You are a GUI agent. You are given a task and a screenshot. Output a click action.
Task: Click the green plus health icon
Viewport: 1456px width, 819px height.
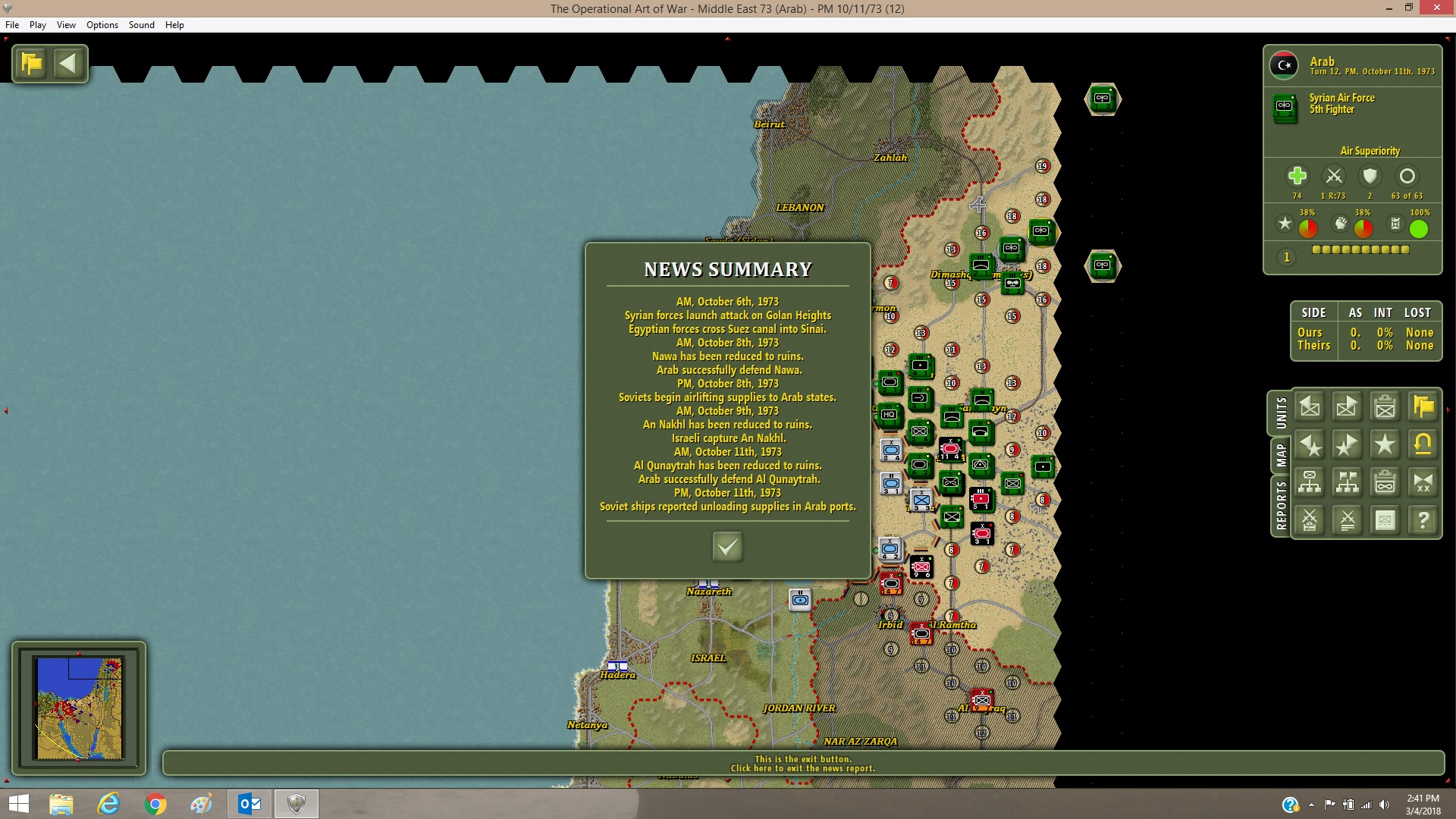[1297, 176]
